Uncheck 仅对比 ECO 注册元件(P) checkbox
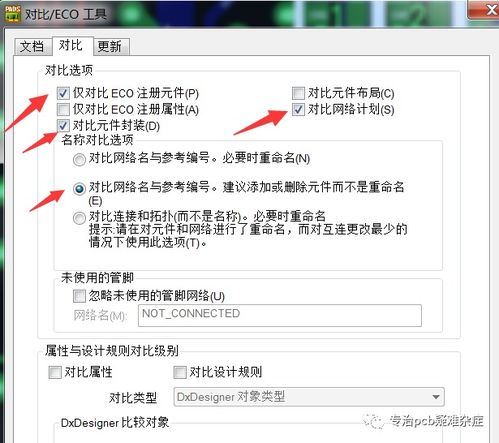Image resolution: width=499 pixels, height=443 pixels. (x=63, y=93)
